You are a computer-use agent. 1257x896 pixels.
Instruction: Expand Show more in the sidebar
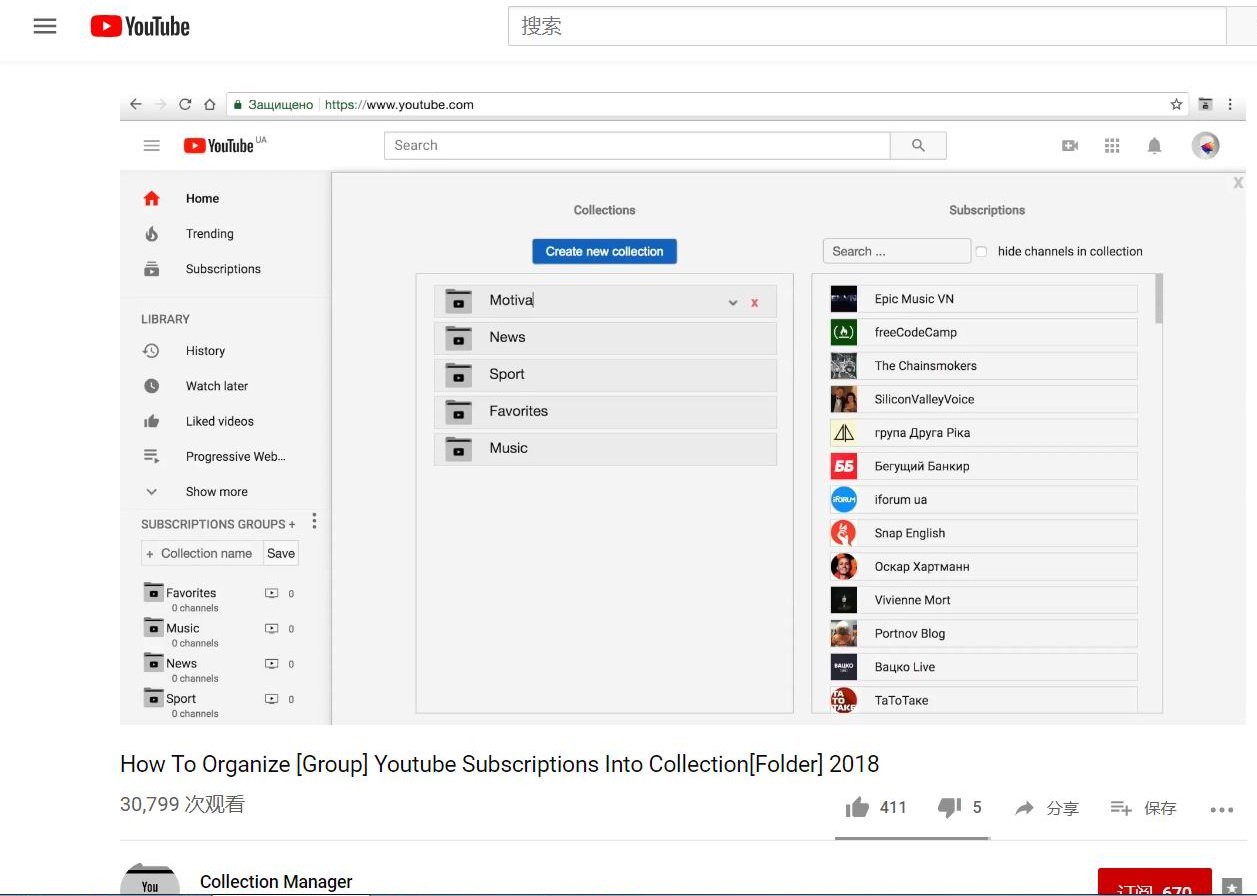(216, 492)
